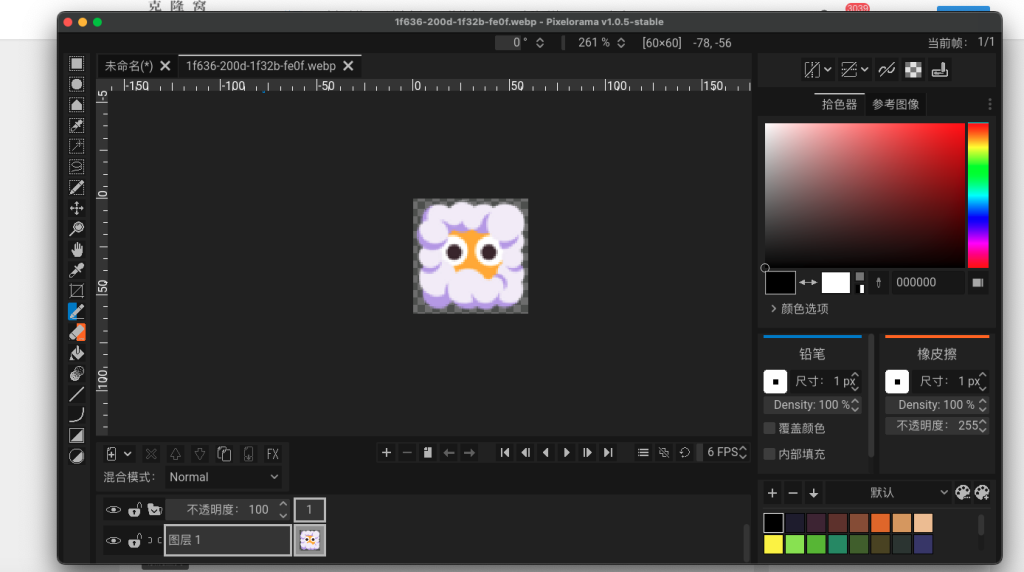Remove color from palette with minus
Screen dimensions: 1024x572
click(x=793, y=493)
